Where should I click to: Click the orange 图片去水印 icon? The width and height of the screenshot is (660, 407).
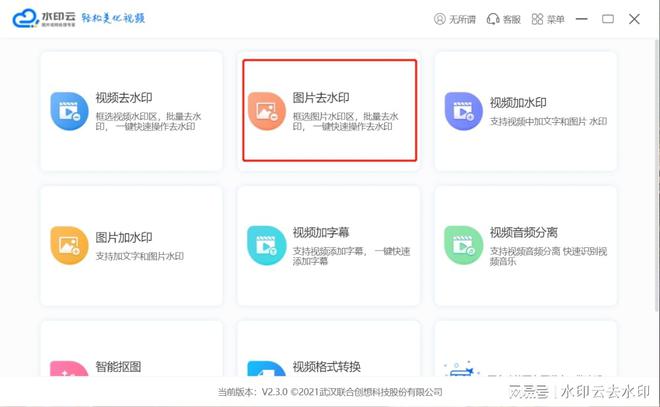click(x=267, y=112)
